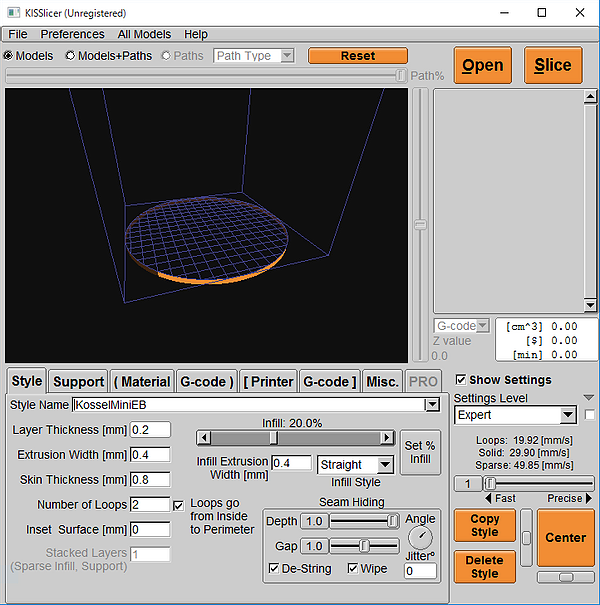Click the Inset Surface input field
Image resolution: width=600 pixels, height=605 pixels.
tap(150, 529)
